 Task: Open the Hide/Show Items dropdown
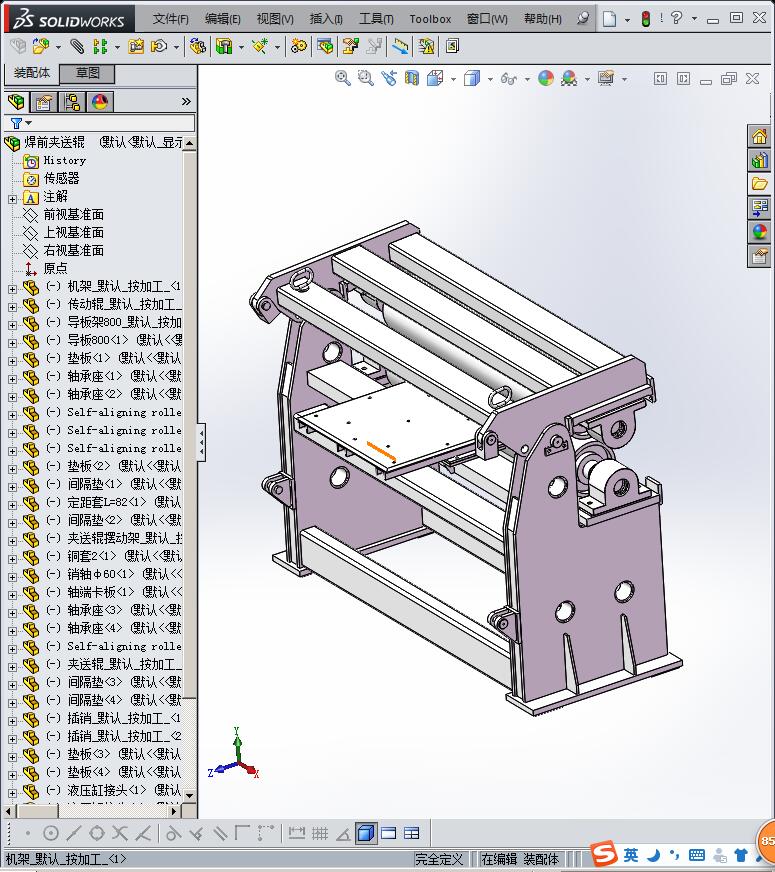527,80
